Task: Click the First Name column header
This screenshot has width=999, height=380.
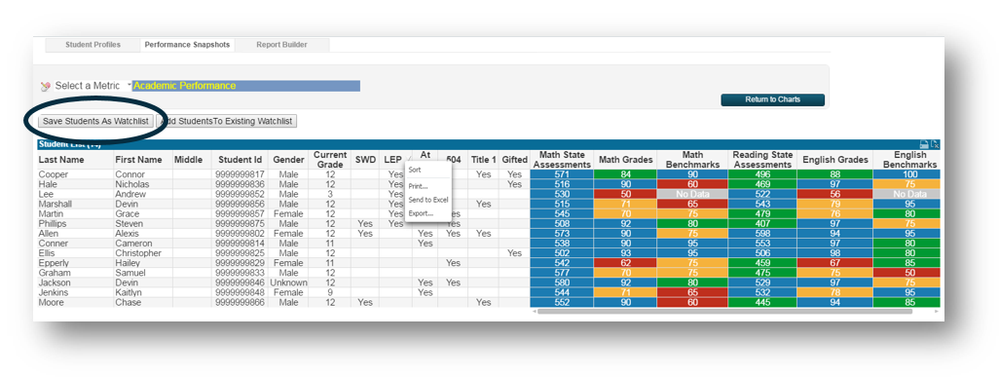Action: (x=139, y=159)
